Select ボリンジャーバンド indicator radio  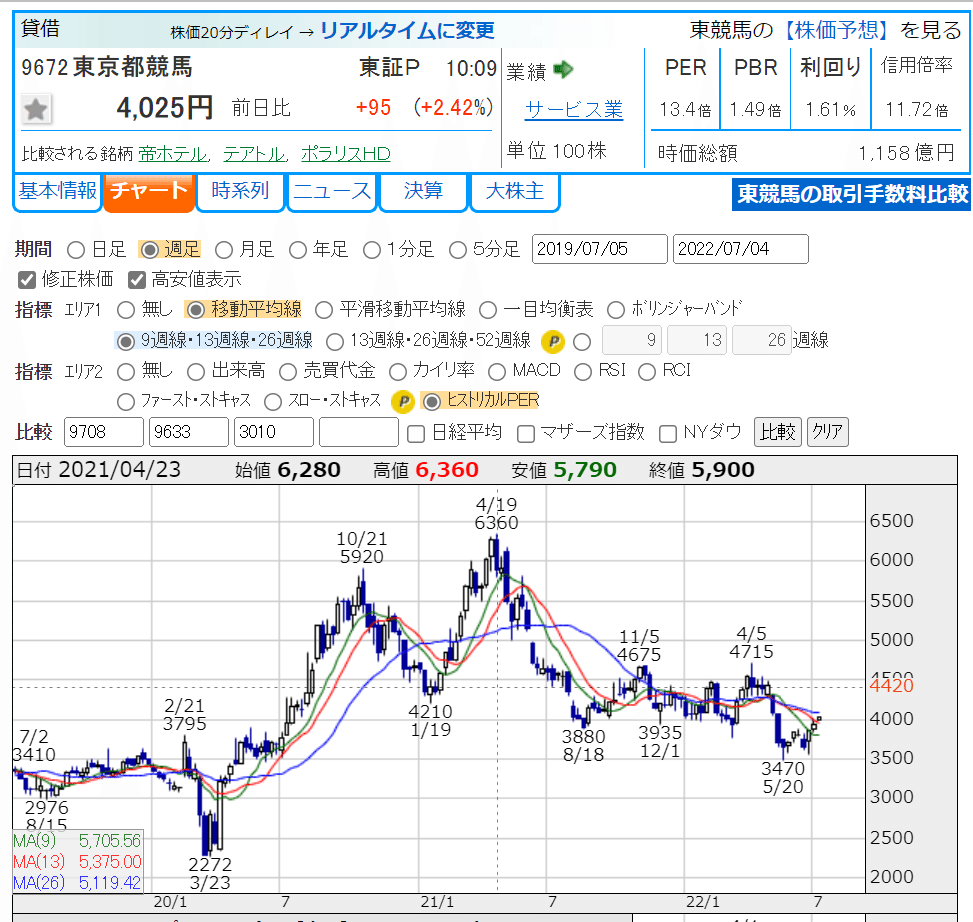click(616, 310)
